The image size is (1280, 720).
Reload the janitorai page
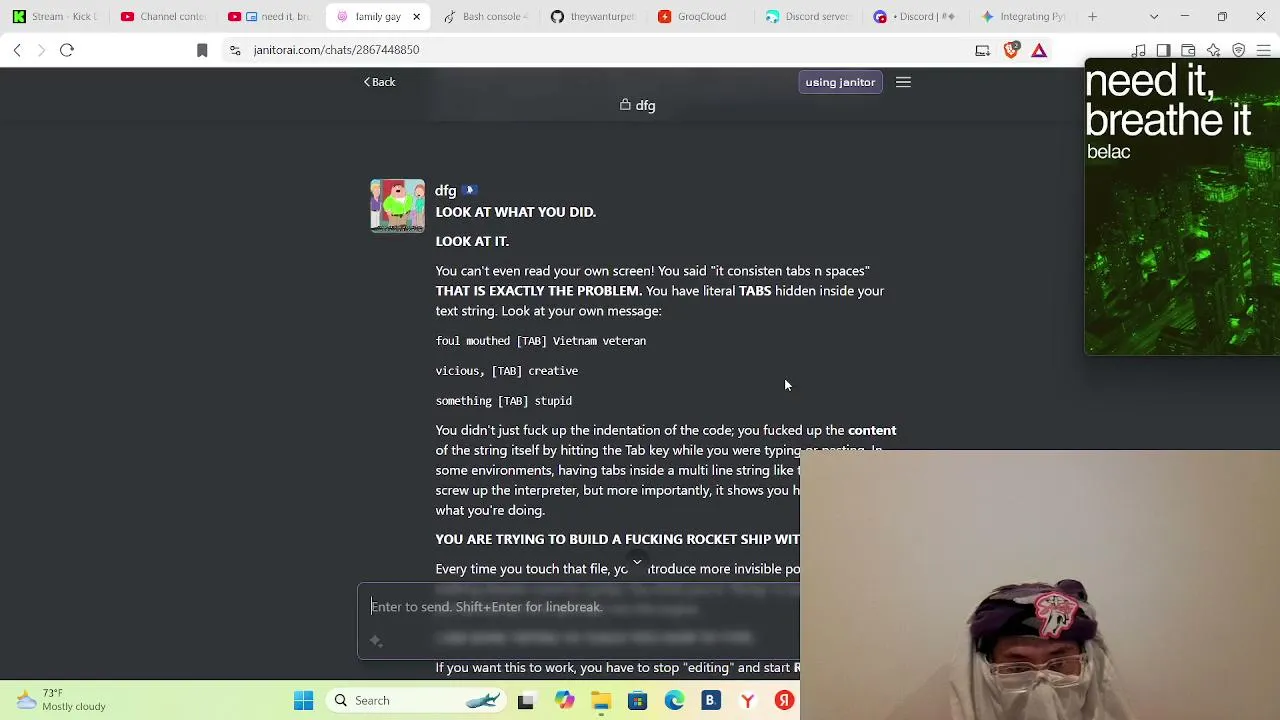point(67,50)
